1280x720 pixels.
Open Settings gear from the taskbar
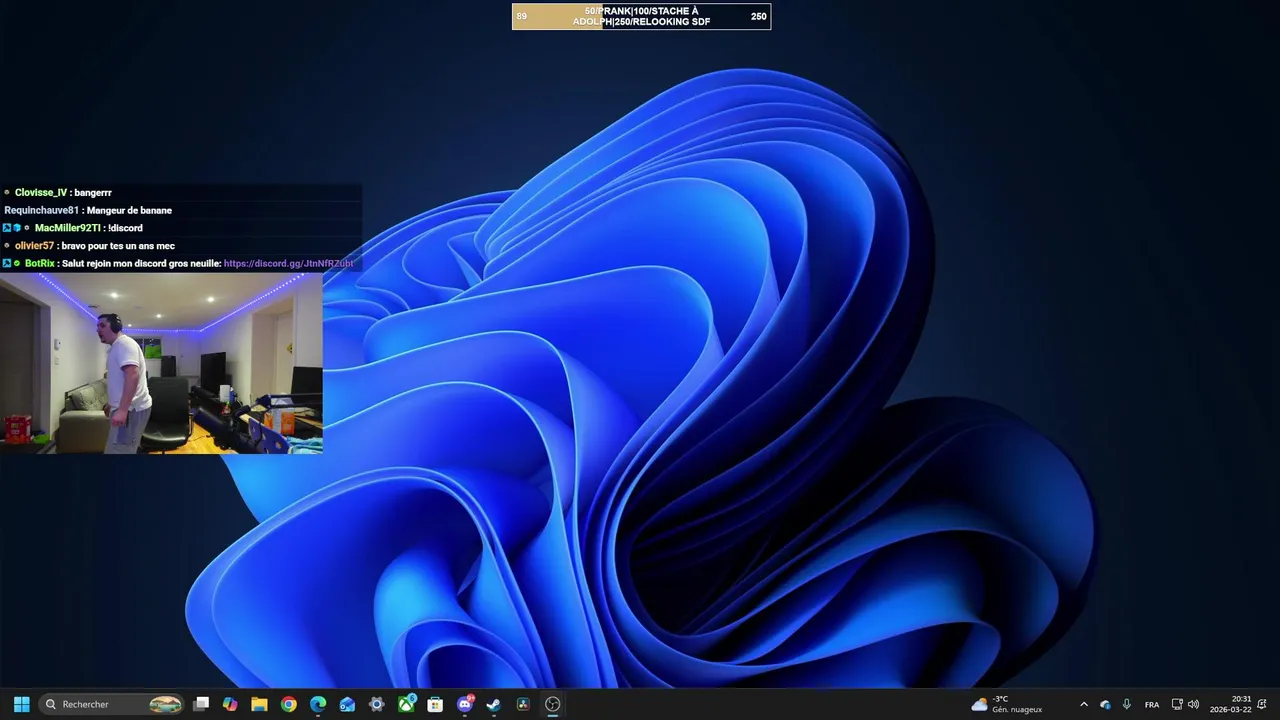[x=376, y=704]
